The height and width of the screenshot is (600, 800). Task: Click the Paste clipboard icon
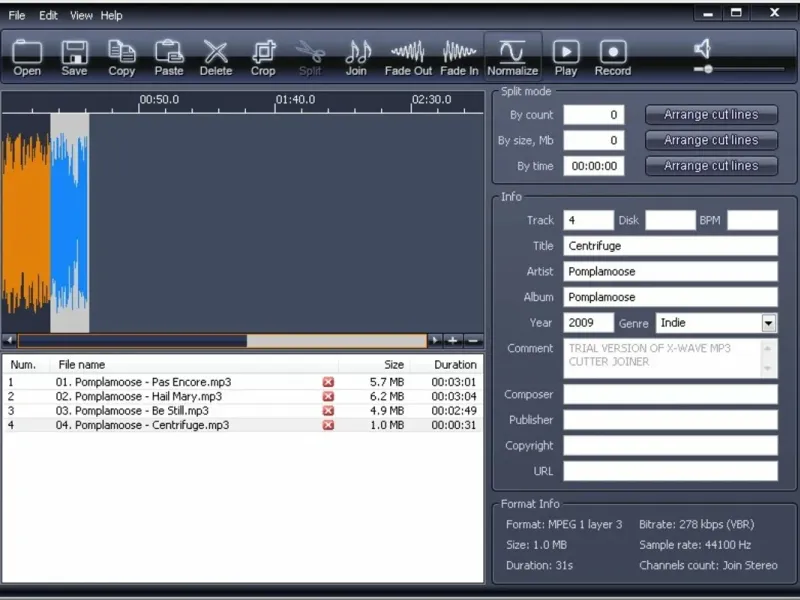(x=169, y=58)
